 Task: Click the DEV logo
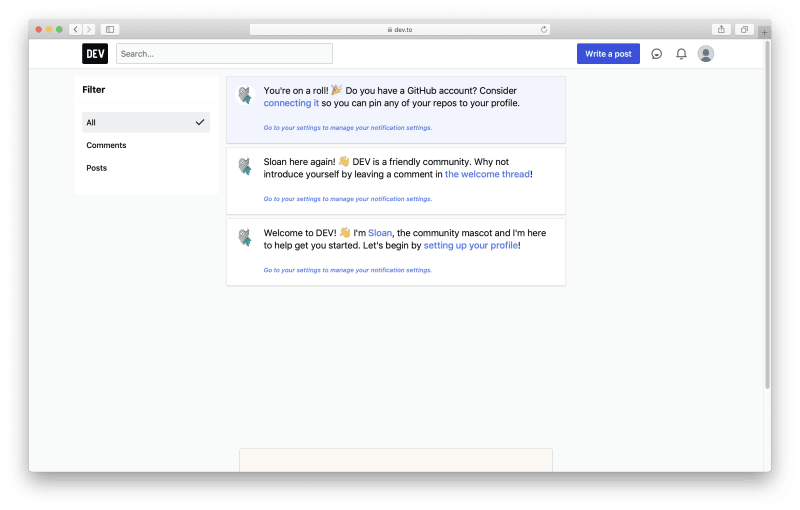point(95,54)
